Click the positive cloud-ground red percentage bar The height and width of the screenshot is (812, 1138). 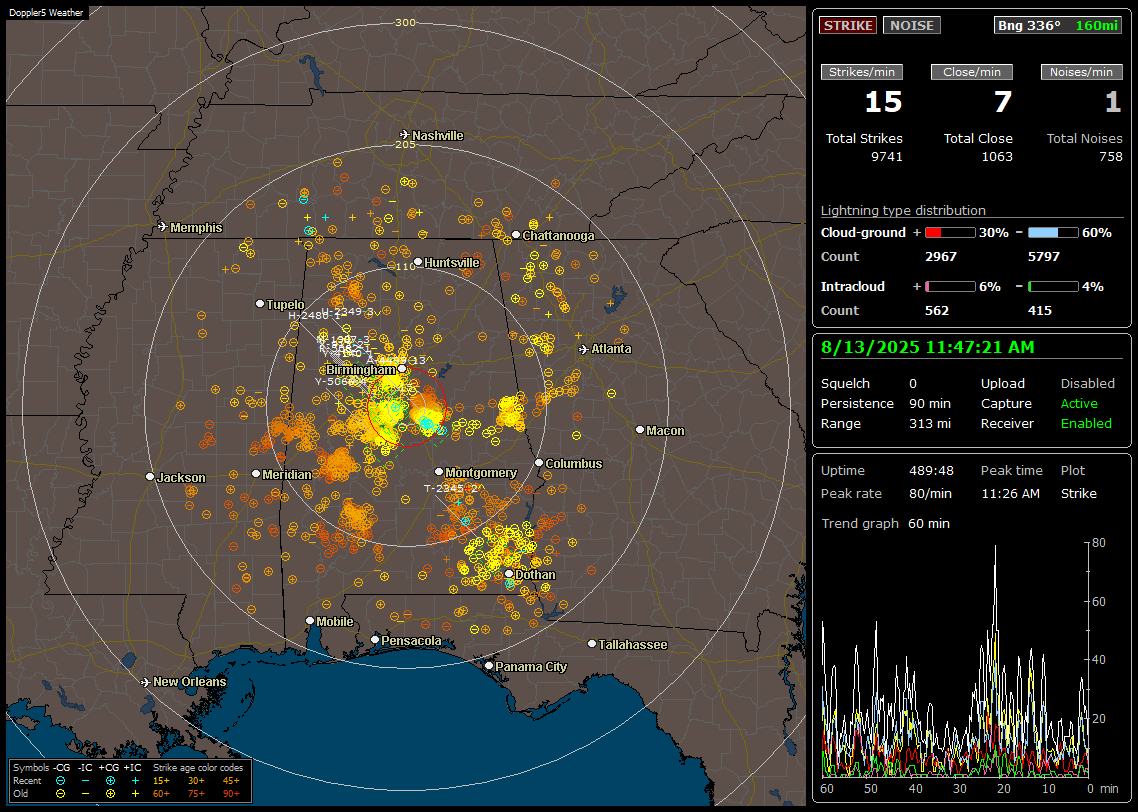[x=950, y=233]
